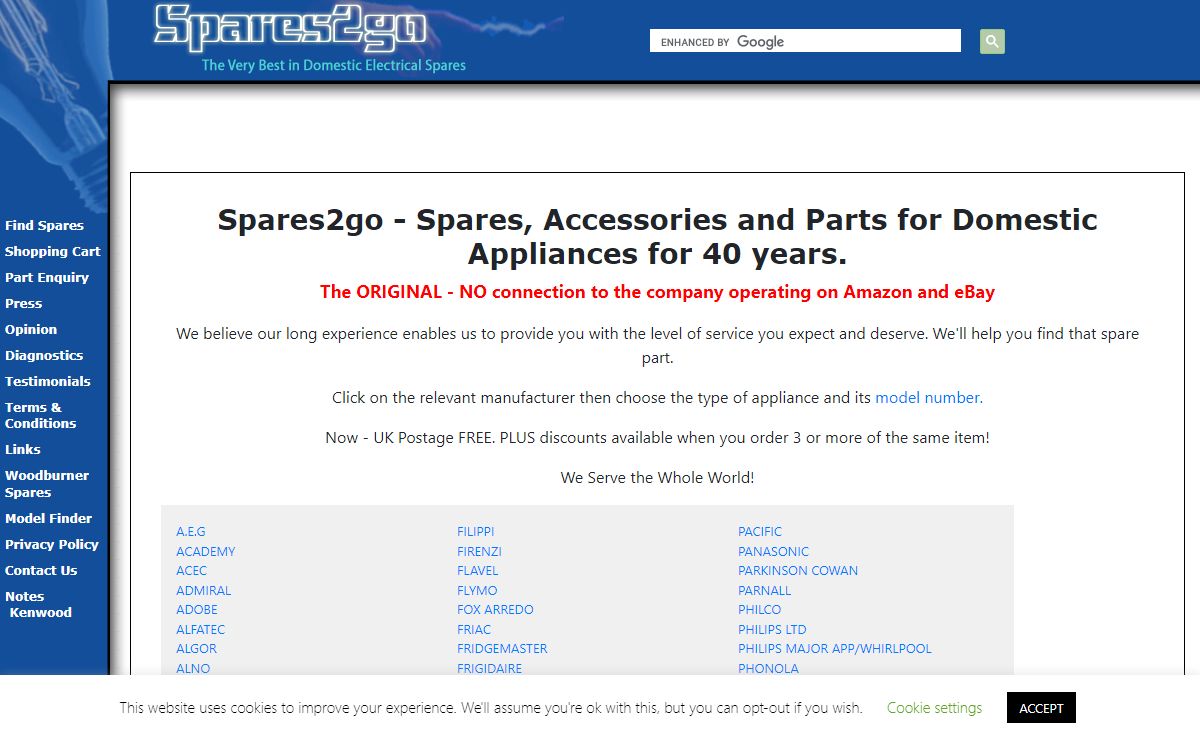Select manufacturer PANASONIC
The height and width of the screenshot is (740, 1200).
773,552
